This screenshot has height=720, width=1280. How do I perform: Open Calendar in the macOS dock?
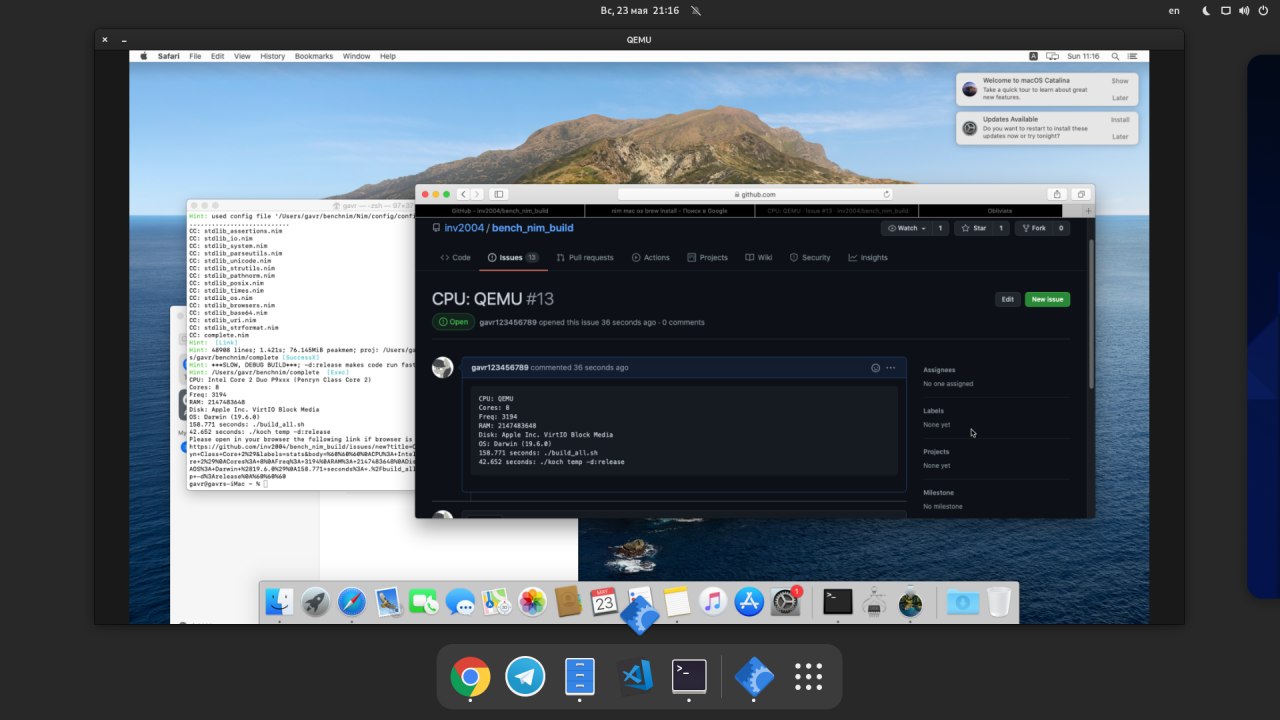click(x=604, y=602)
